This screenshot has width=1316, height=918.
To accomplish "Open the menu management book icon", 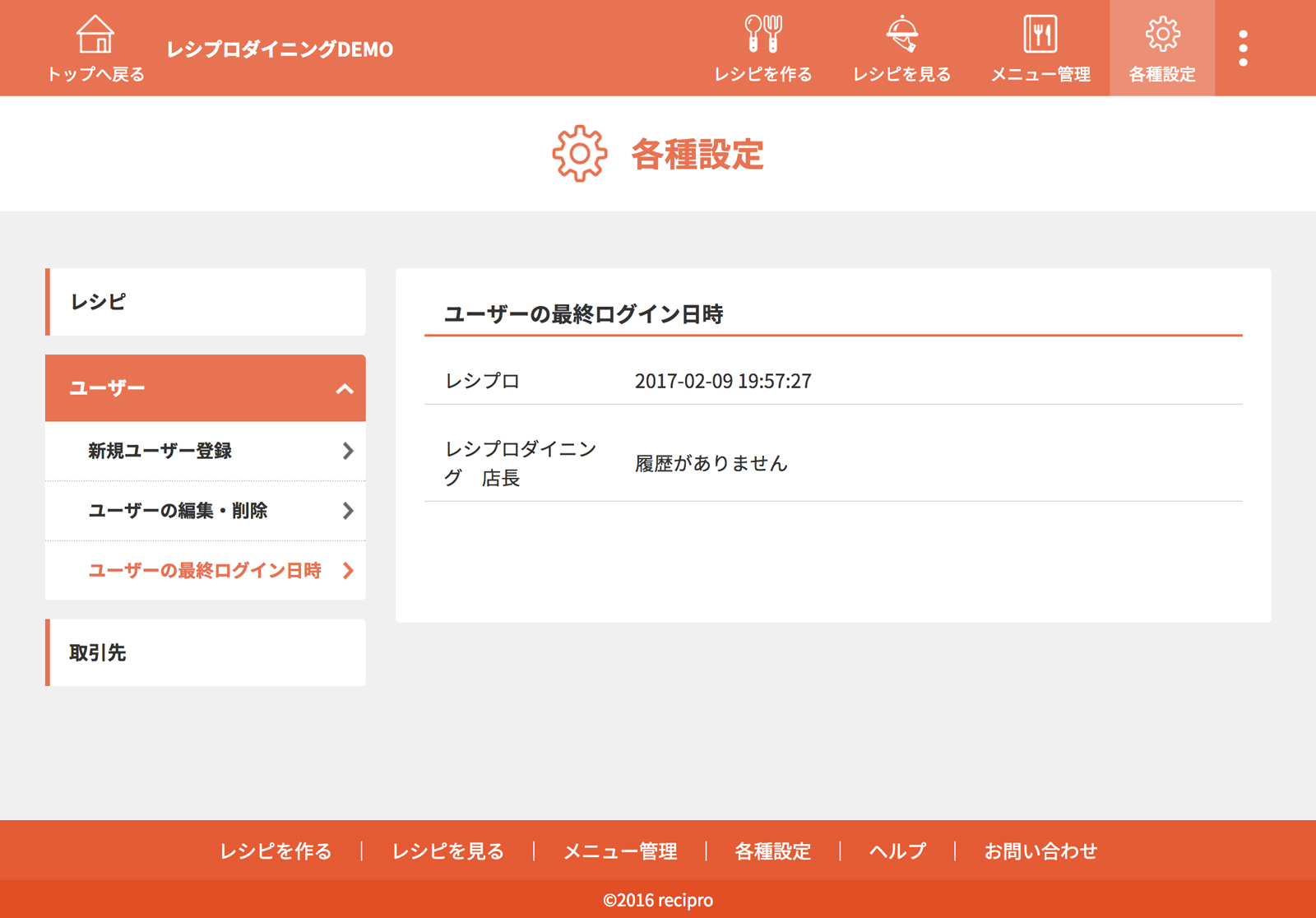I will [1040, 35].
